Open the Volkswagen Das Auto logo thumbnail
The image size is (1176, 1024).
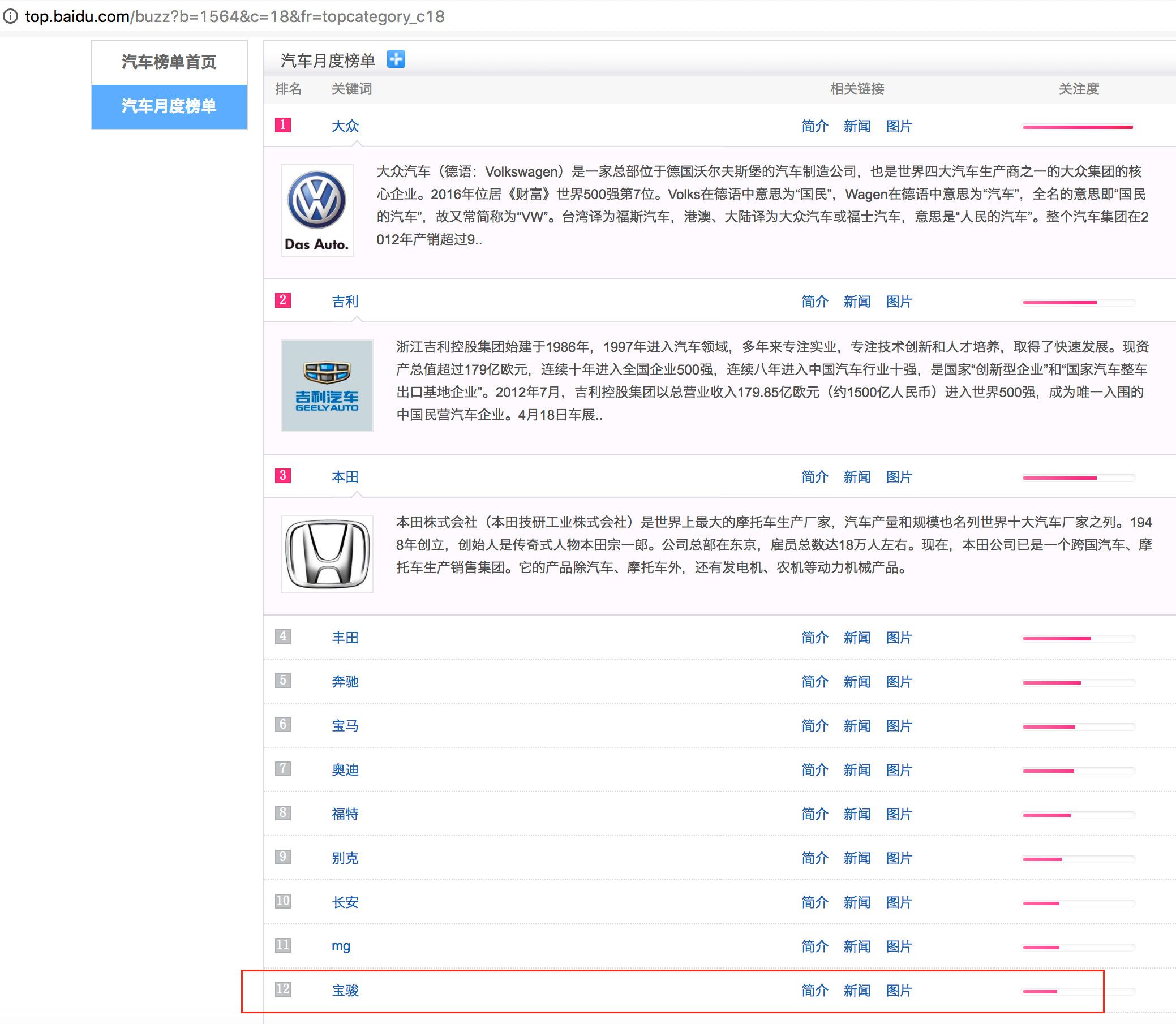tap(317, 210)
